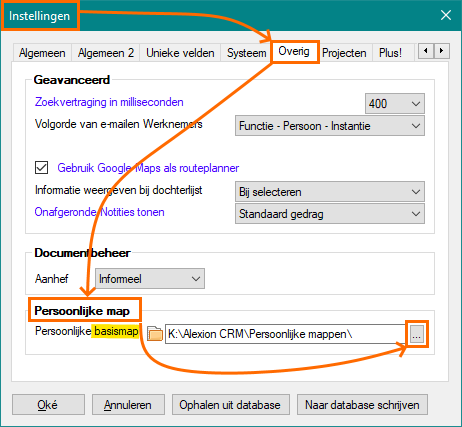This screenshot has height=427, width=462.
Task: Click the Aanhef label
Action: (x=52, y=279)
